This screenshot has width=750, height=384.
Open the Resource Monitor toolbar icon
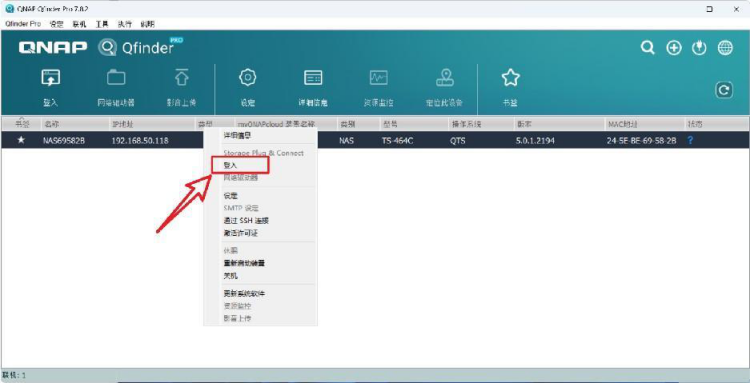(379, 77)
